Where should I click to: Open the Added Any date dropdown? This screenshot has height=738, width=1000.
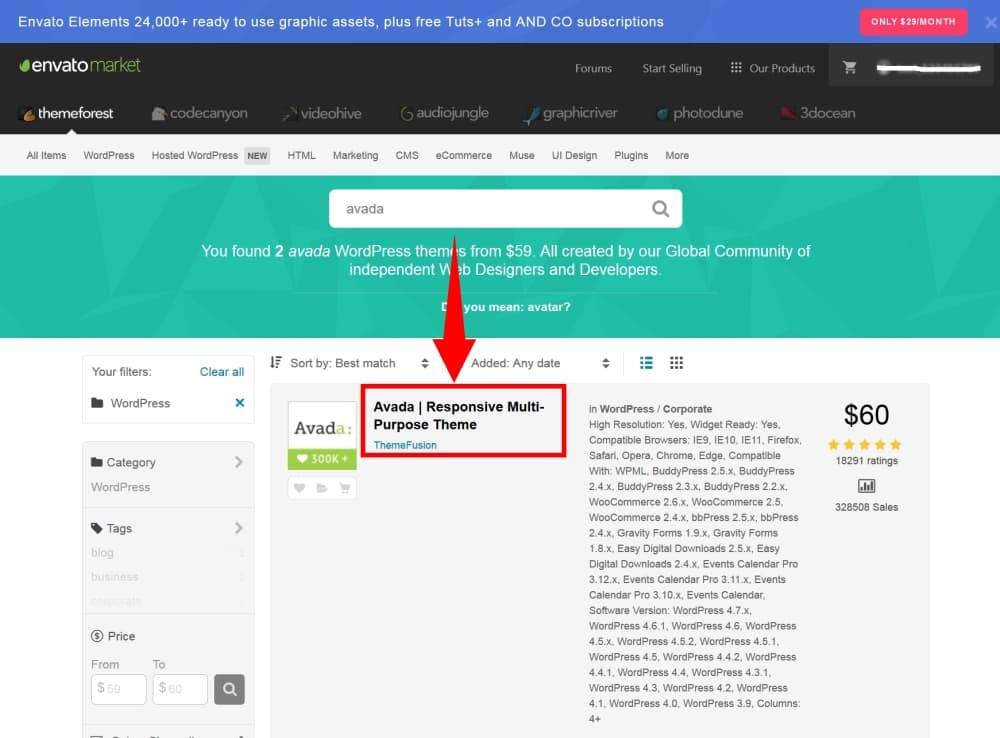tap(540, 363)
